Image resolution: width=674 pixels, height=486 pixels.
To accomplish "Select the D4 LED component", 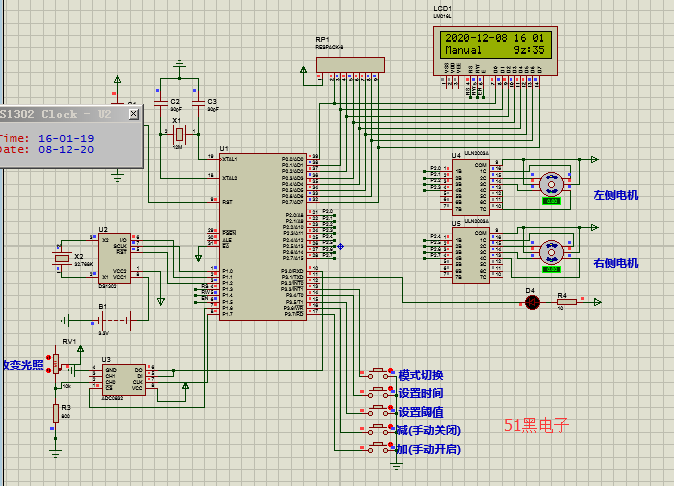I will coord(531,302).
